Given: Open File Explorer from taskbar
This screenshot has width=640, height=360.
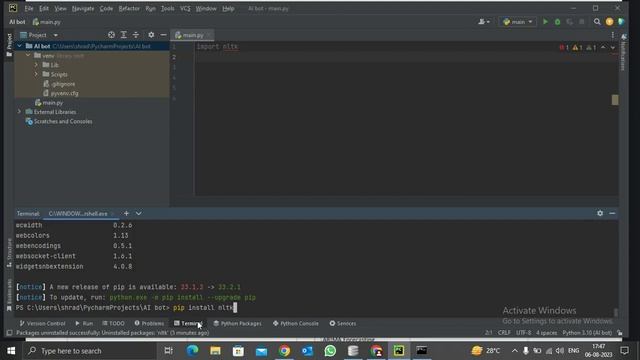Looking at the screenshot, I should click(x=215, y=351).
